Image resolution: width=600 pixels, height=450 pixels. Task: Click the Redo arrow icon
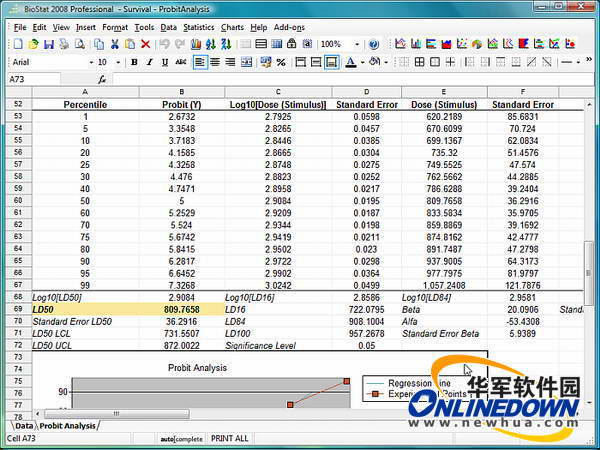[180, 44]
